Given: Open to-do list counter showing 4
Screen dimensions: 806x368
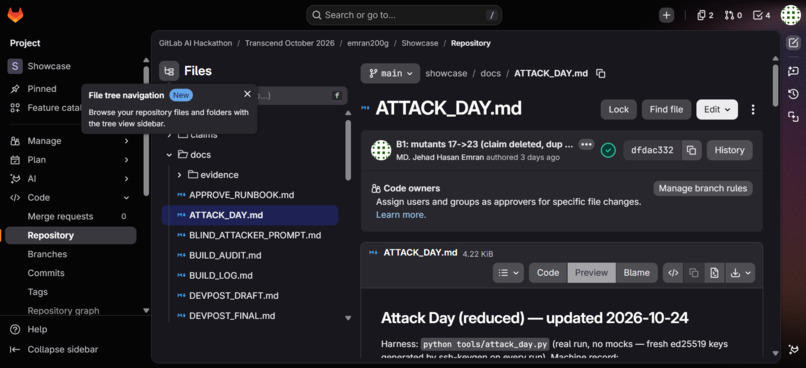Looking at the screenshot, I should pyautogui.click(x=761, y=15).
